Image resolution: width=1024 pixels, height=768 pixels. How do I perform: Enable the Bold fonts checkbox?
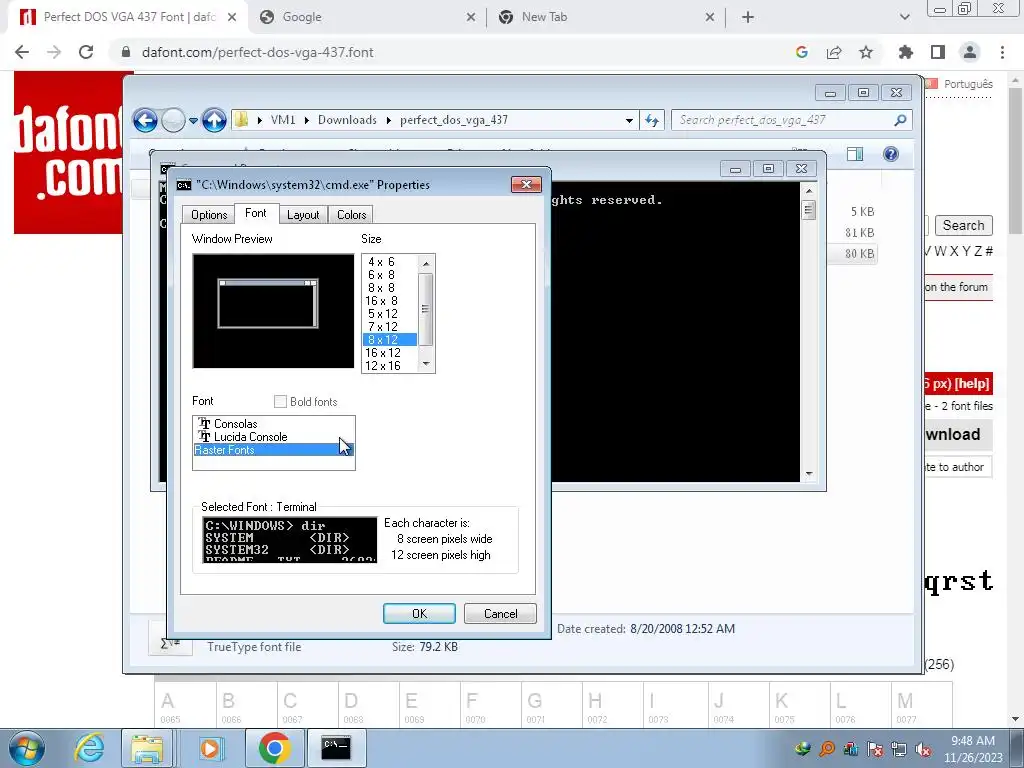coord(280,402)
